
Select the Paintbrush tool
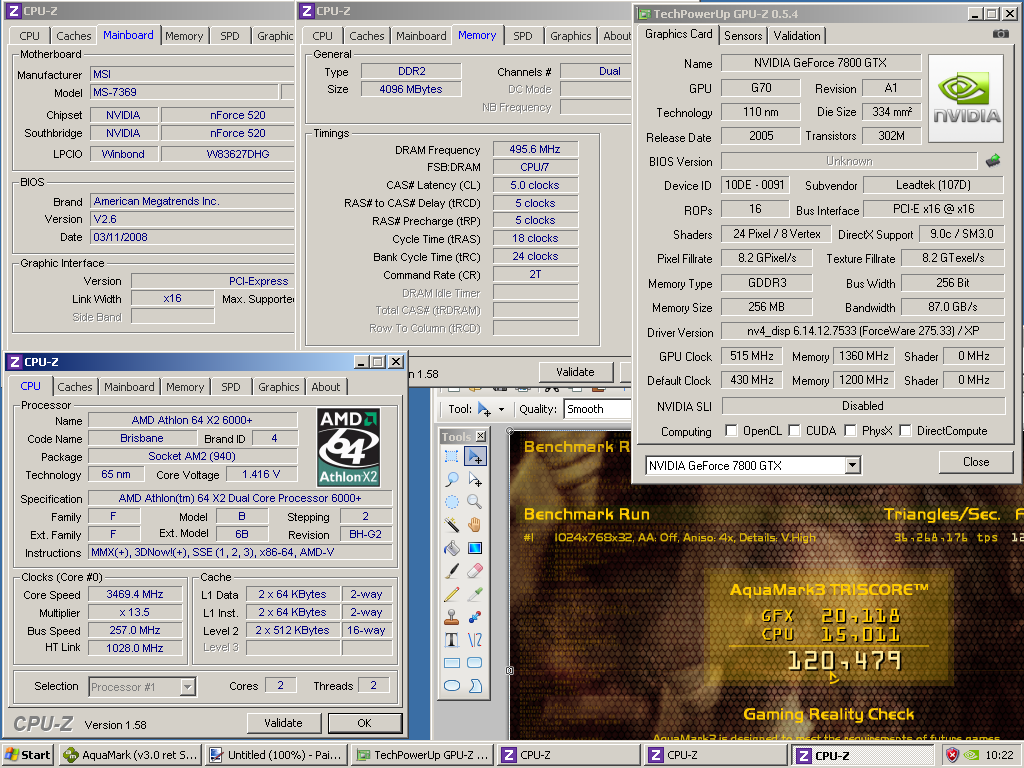452,571
